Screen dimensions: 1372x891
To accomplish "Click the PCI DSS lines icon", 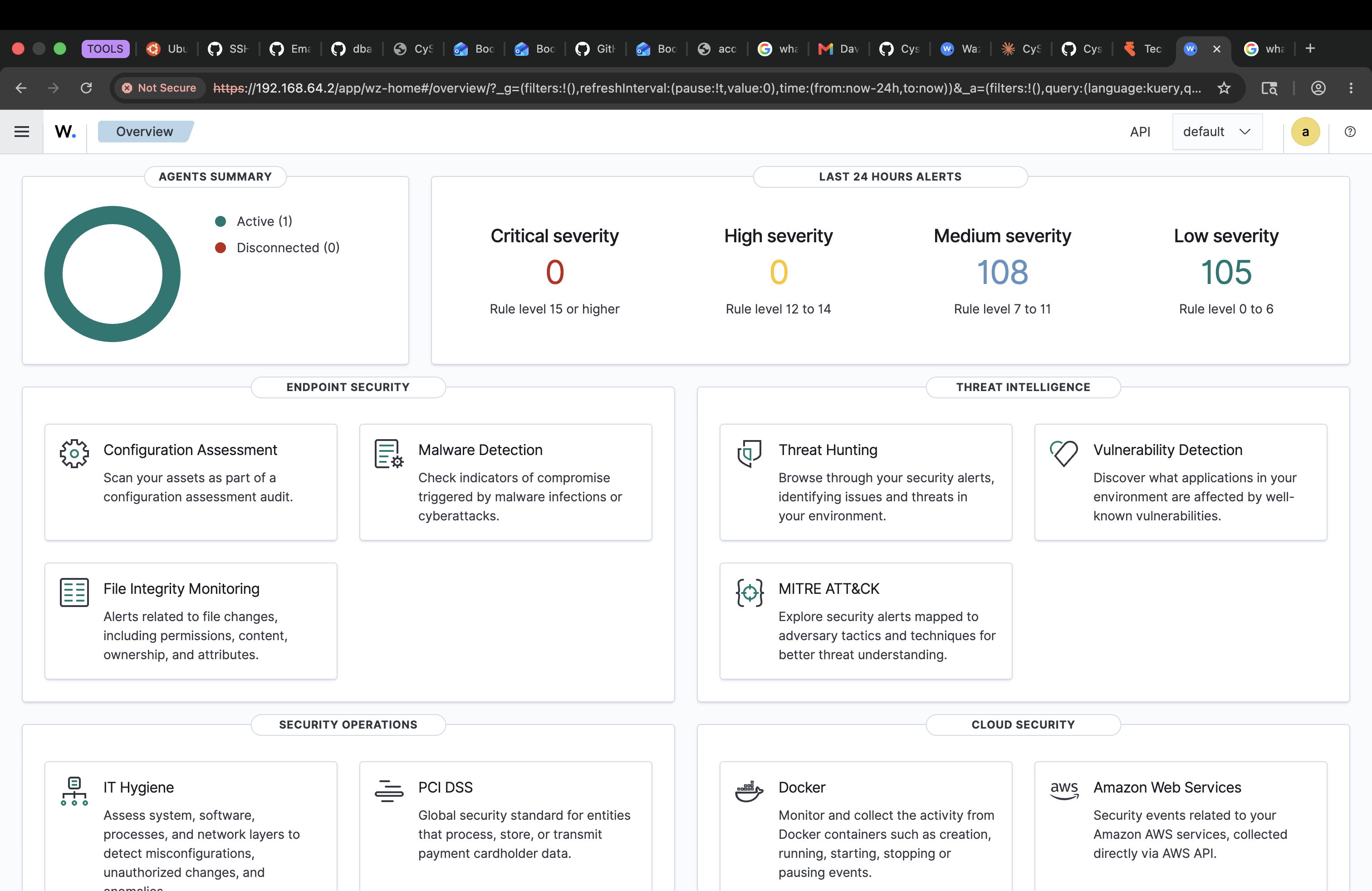I will coord(389,791).
